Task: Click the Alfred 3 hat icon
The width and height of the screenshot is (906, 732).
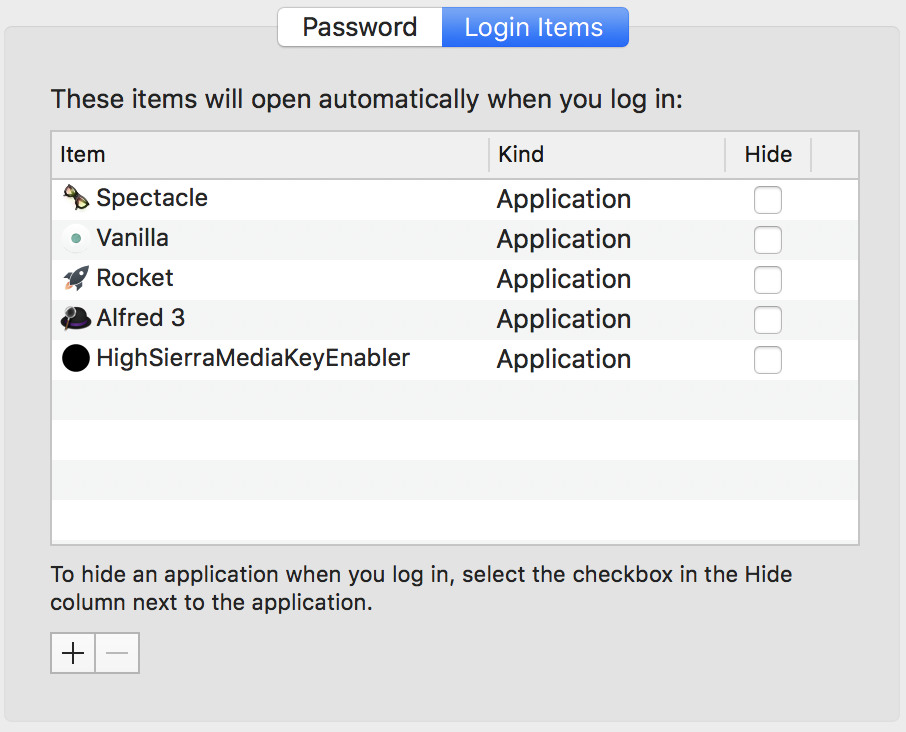Action: click(76, 318)
